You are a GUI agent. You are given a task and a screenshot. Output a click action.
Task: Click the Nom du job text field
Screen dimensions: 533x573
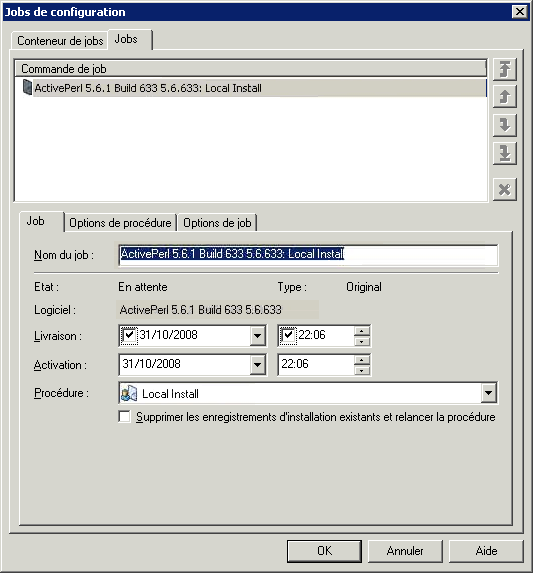308,254
